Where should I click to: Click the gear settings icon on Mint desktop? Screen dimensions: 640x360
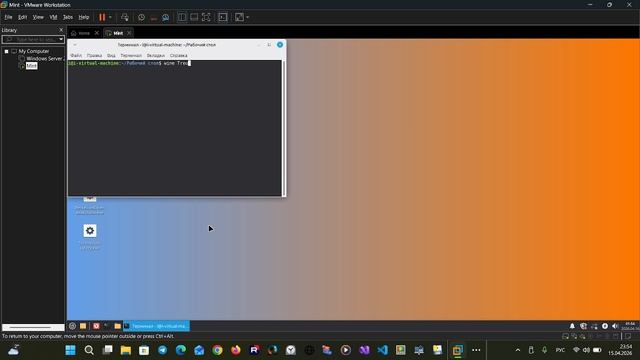tap(90, 231)
